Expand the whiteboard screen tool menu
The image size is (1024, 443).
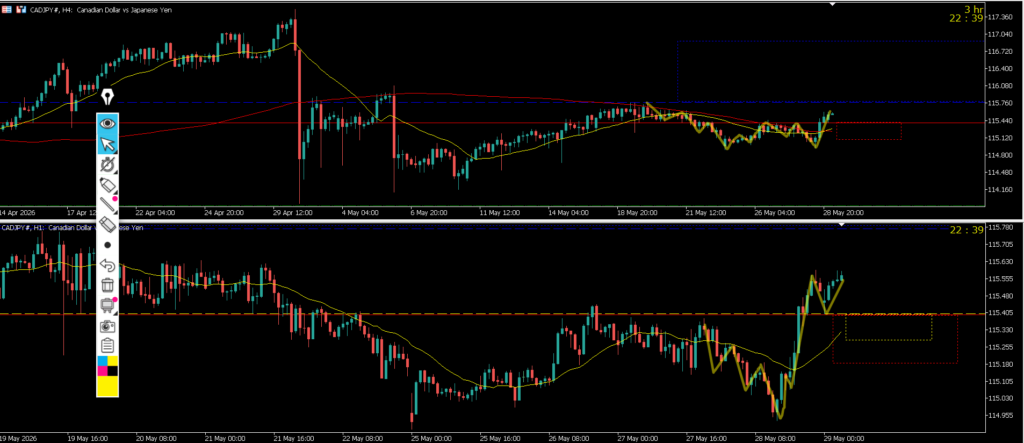pos(108,305)
